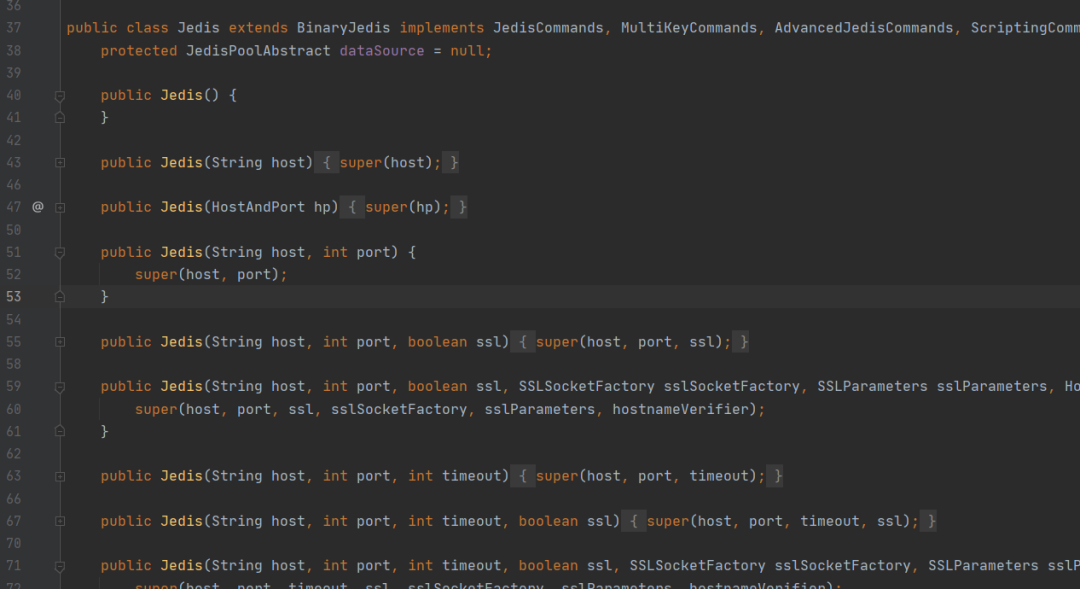Collapse the Jedis() constructor fold marker on line 40
1080x589 pixels.
click(x=60, y=96)
